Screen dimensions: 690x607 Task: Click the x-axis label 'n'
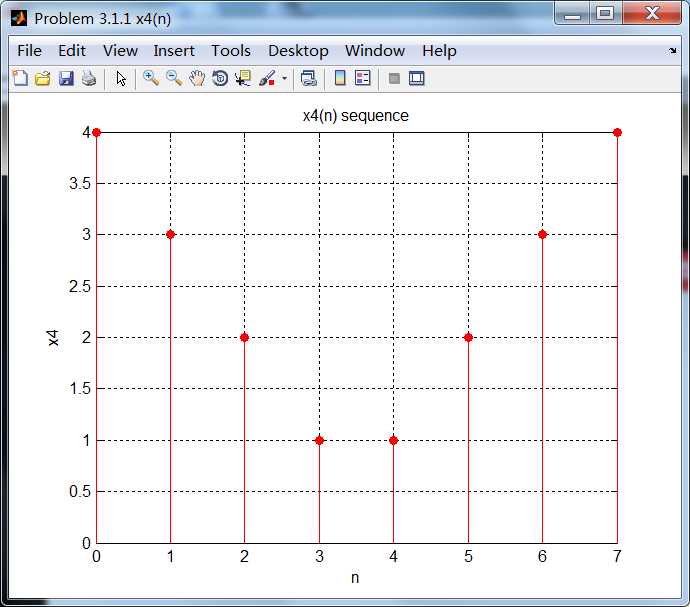click(x=355, y=578)
